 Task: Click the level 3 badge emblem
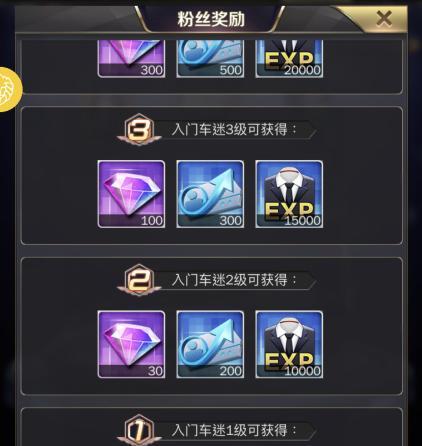139,130
